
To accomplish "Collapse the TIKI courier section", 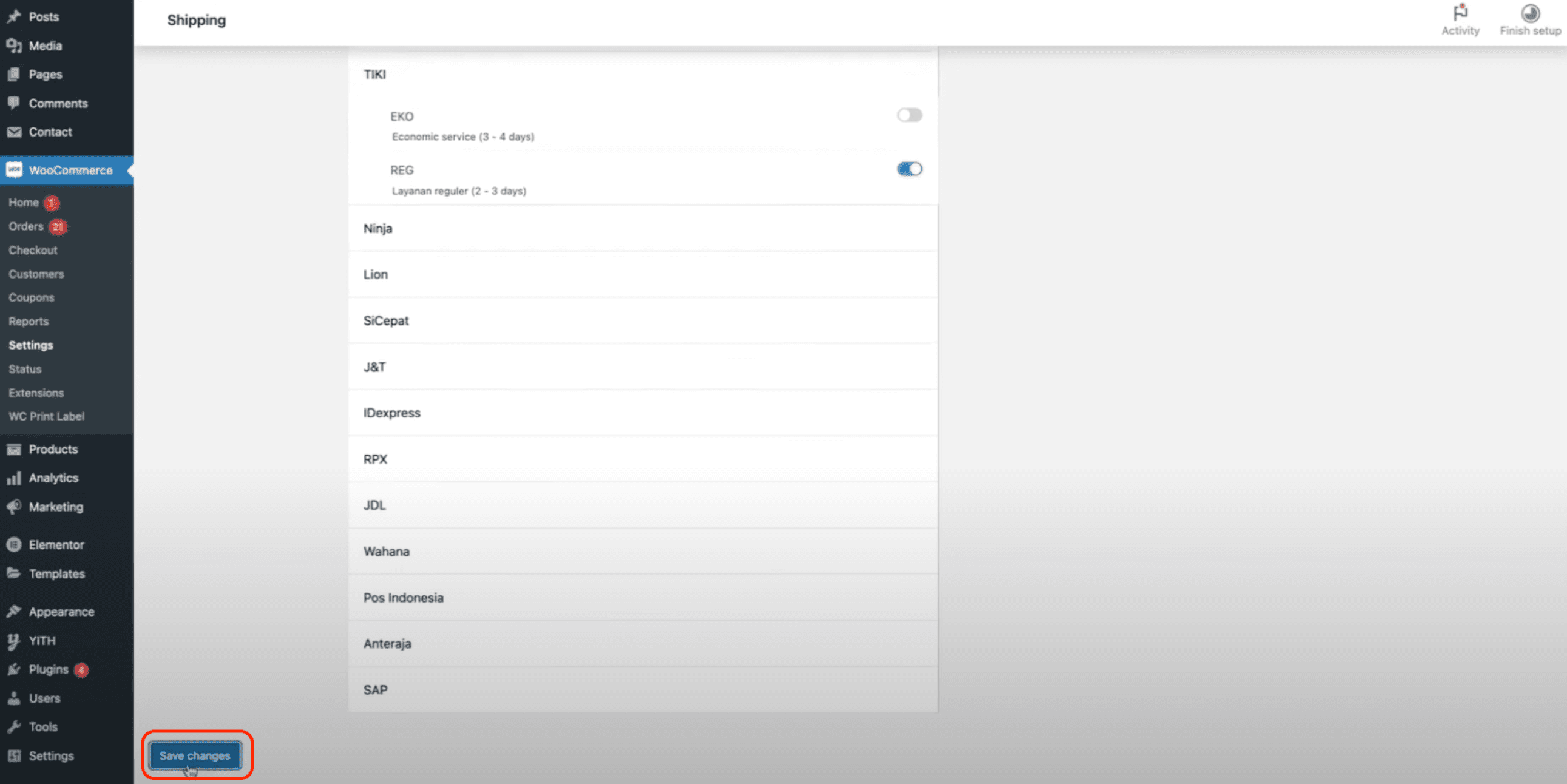I will pyautogui.click(x=643, y=74).
